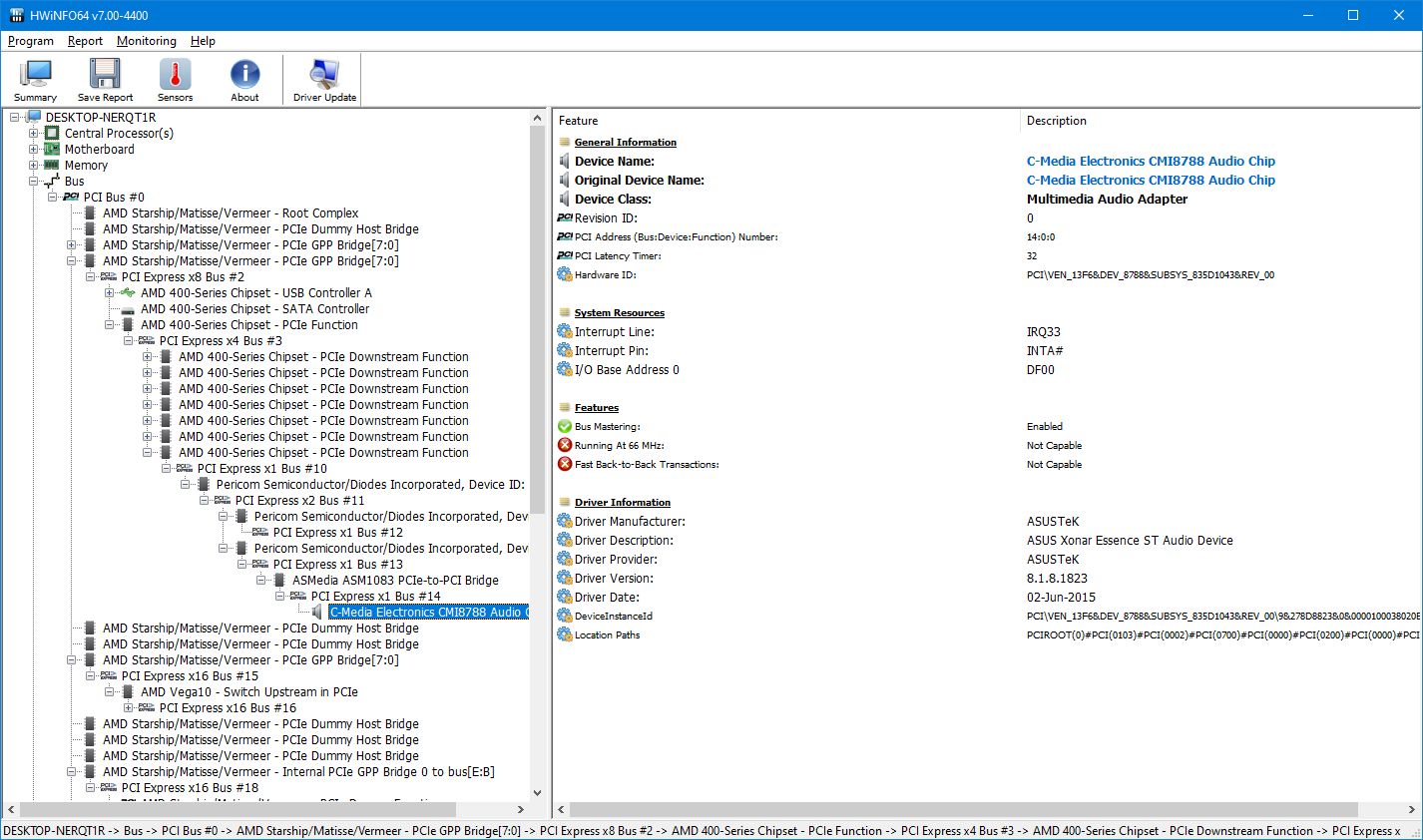Select the Root Complex tree item
This screenshot has height=840, width=1423.
click(x=231, y=213)
